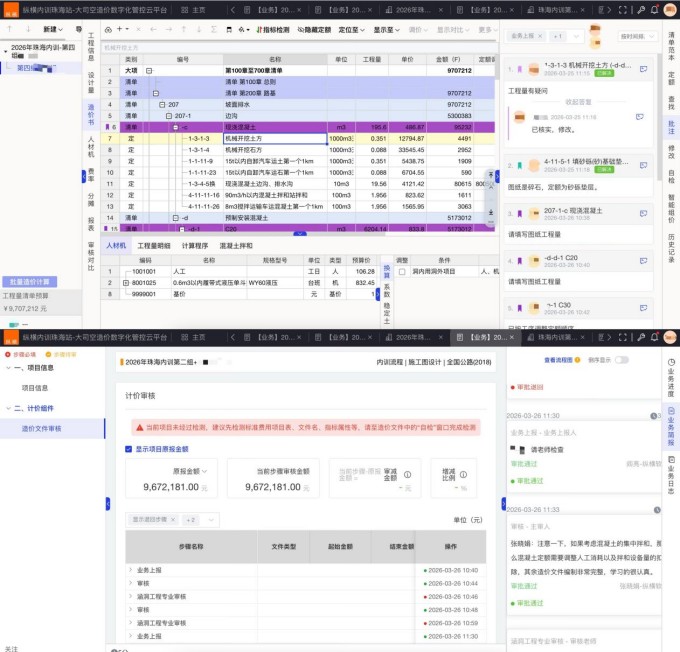The width and height of the screenshot is (680, 652).
Task: Expand the 新建 dropdown menu
Action: [52, 30]
